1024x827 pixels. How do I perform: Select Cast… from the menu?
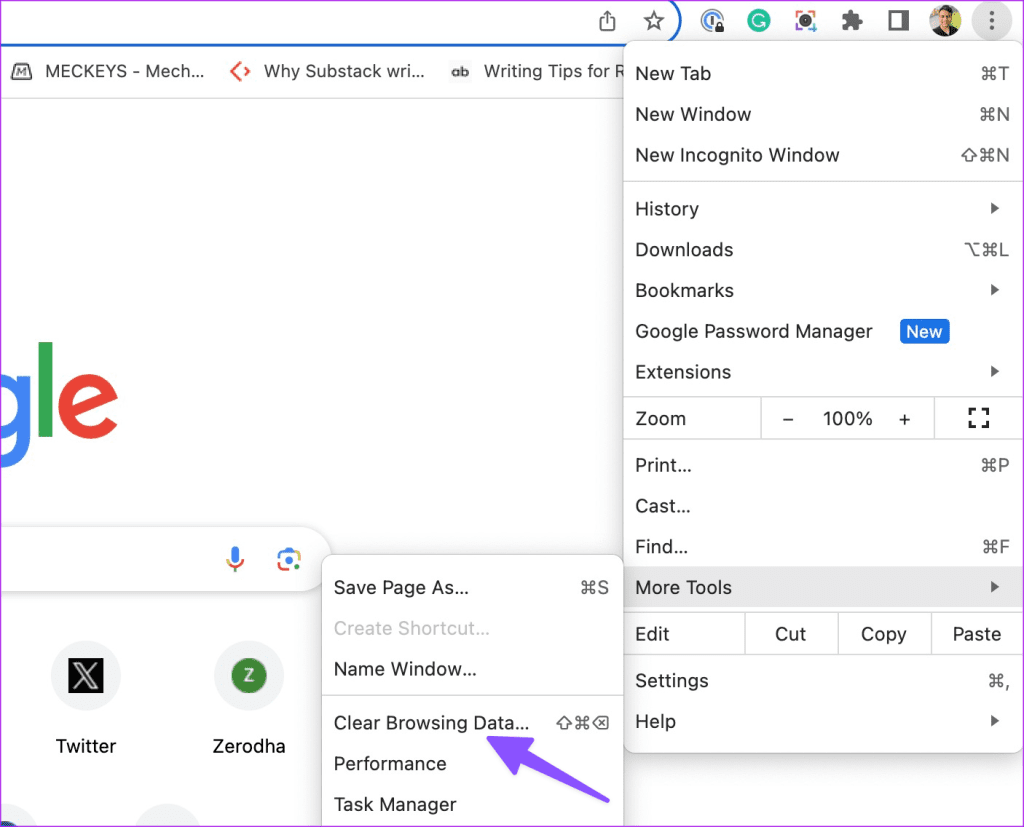point(823,506)
